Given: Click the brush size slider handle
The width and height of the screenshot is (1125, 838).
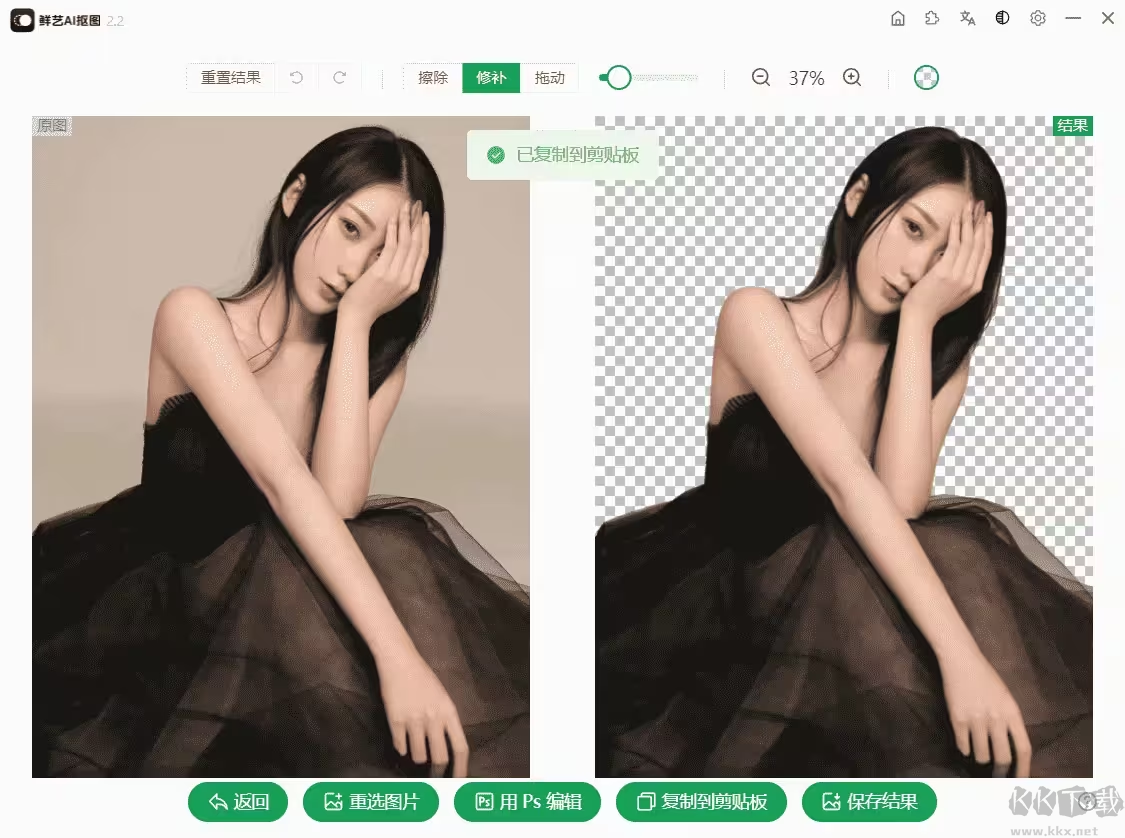Looking at the screenshot, I should click(x=618, y=77).
